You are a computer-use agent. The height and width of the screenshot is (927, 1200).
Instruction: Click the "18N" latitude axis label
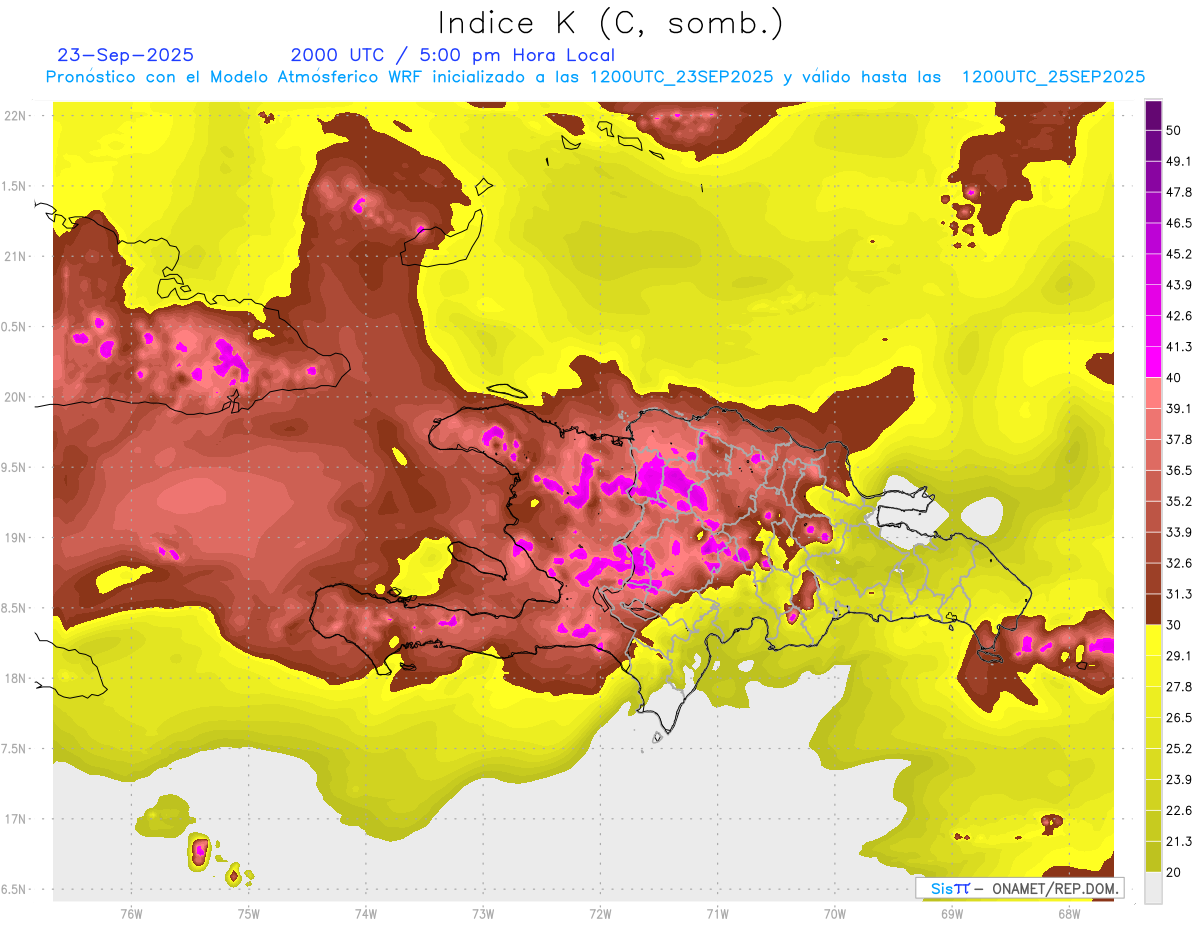tap(16, 678)
